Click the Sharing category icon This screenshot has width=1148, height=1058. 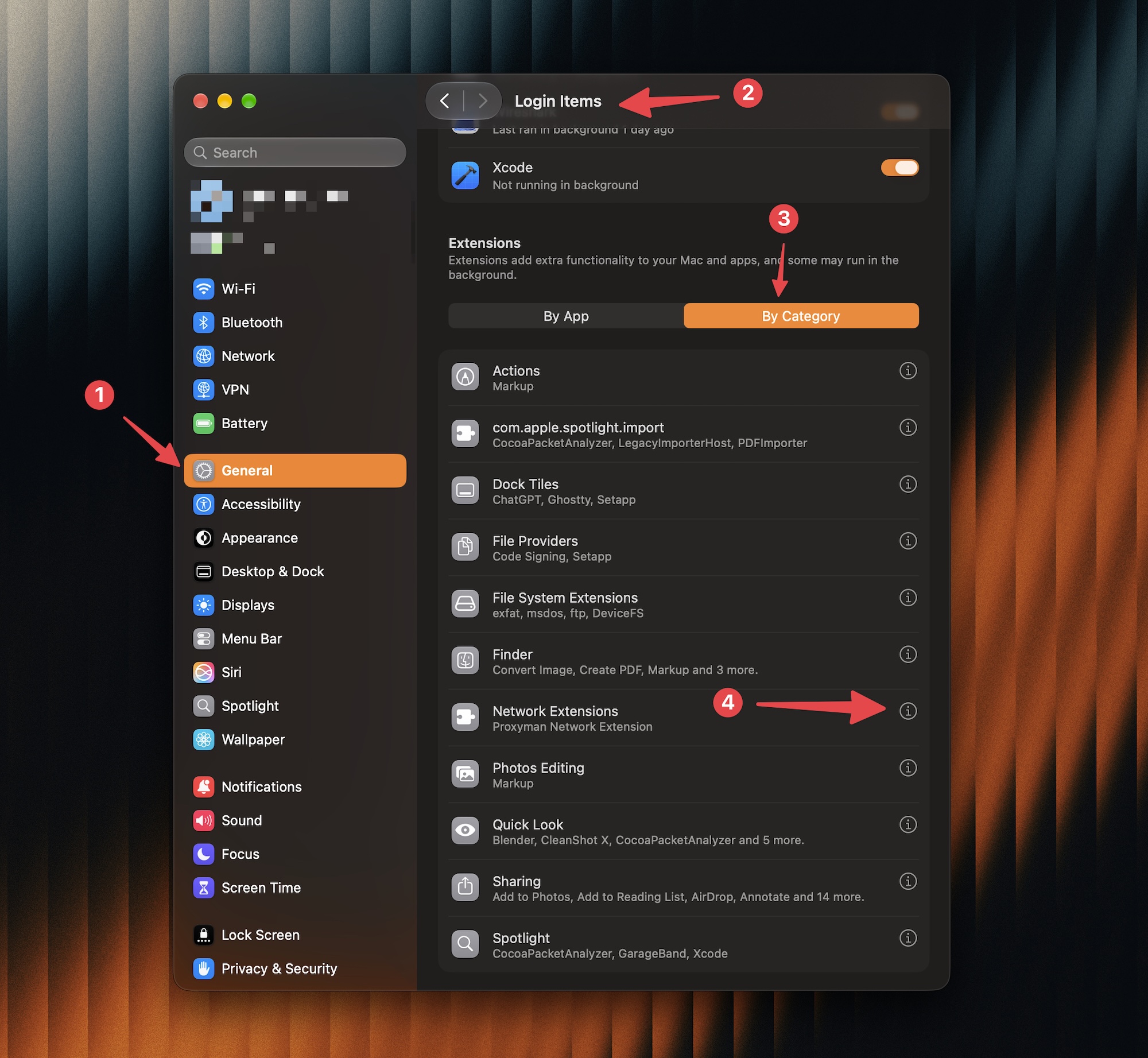coord(465,888)
